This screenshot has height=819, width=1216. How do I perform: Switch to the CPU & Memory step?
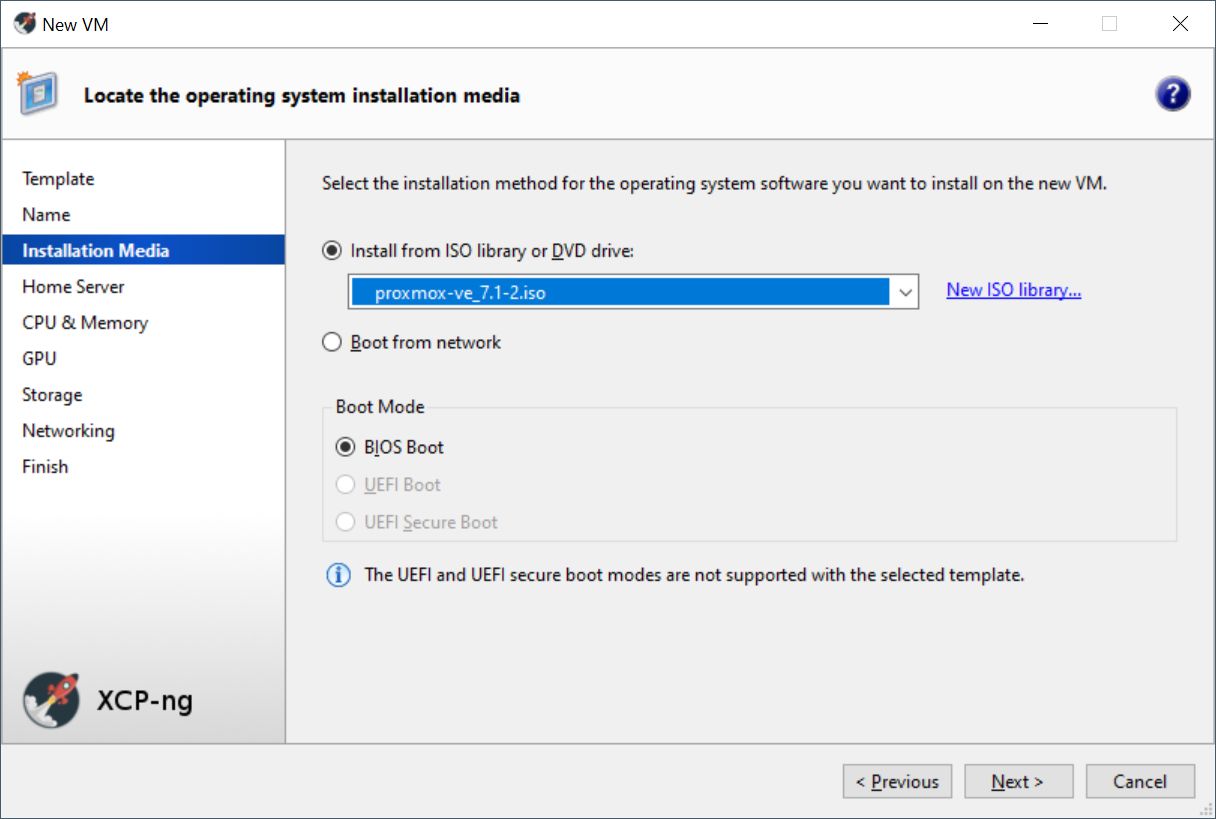85,323
